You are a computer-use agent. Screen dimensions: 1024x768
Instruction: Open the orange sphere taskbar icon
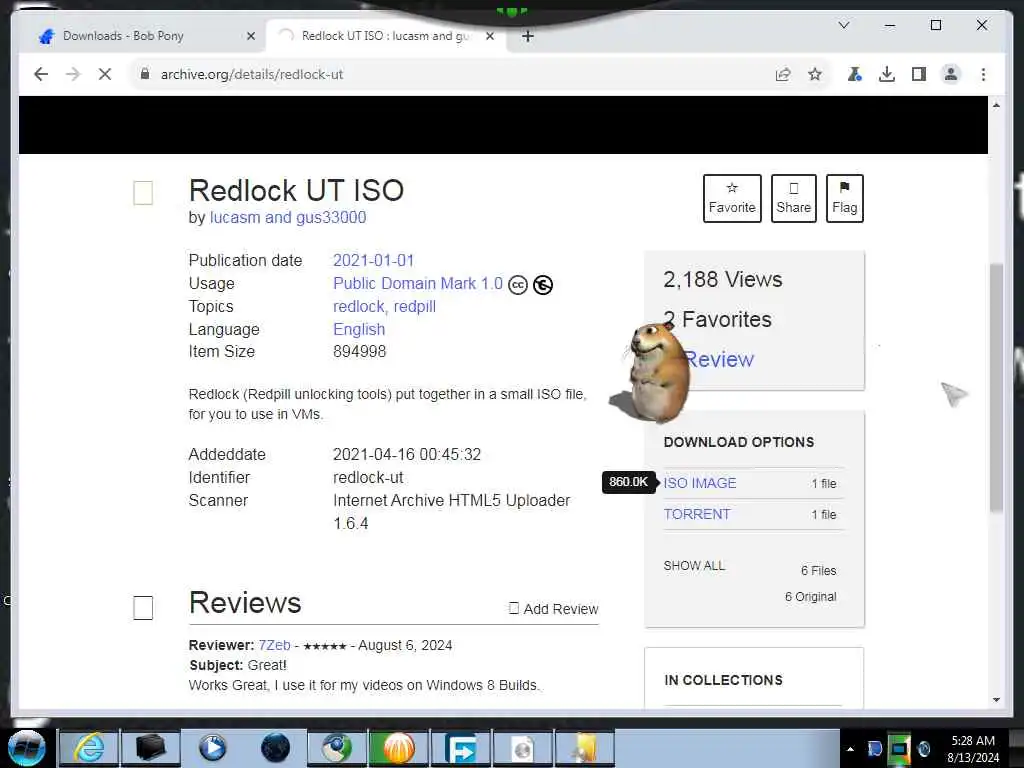click(x=399, y=748)
